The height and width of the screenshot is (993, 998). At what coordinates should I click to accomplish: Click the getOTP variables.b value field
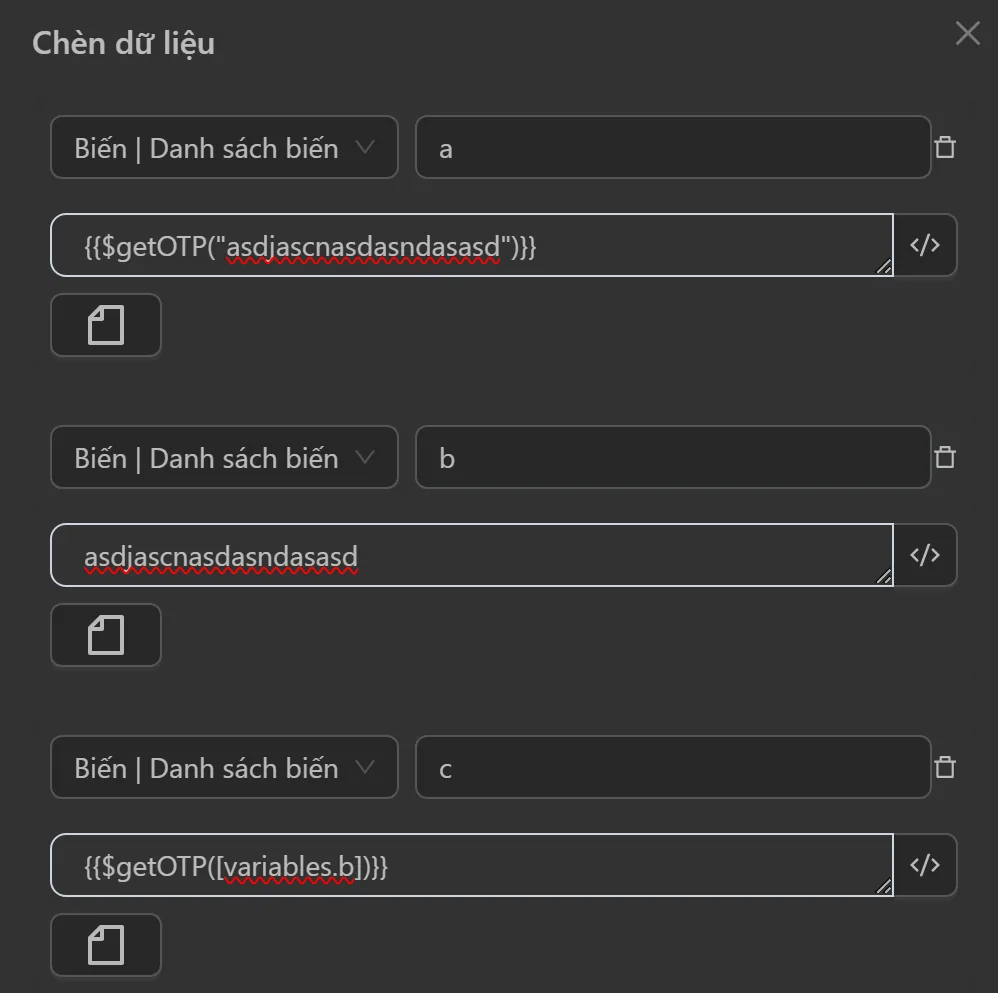(x=470, y=865)
